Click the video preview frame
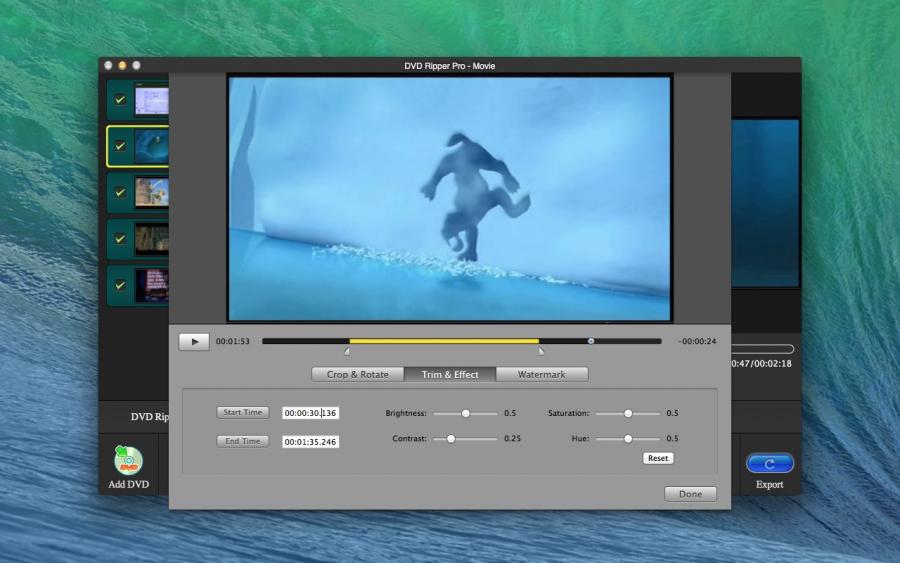 click(x=449, y=198)
